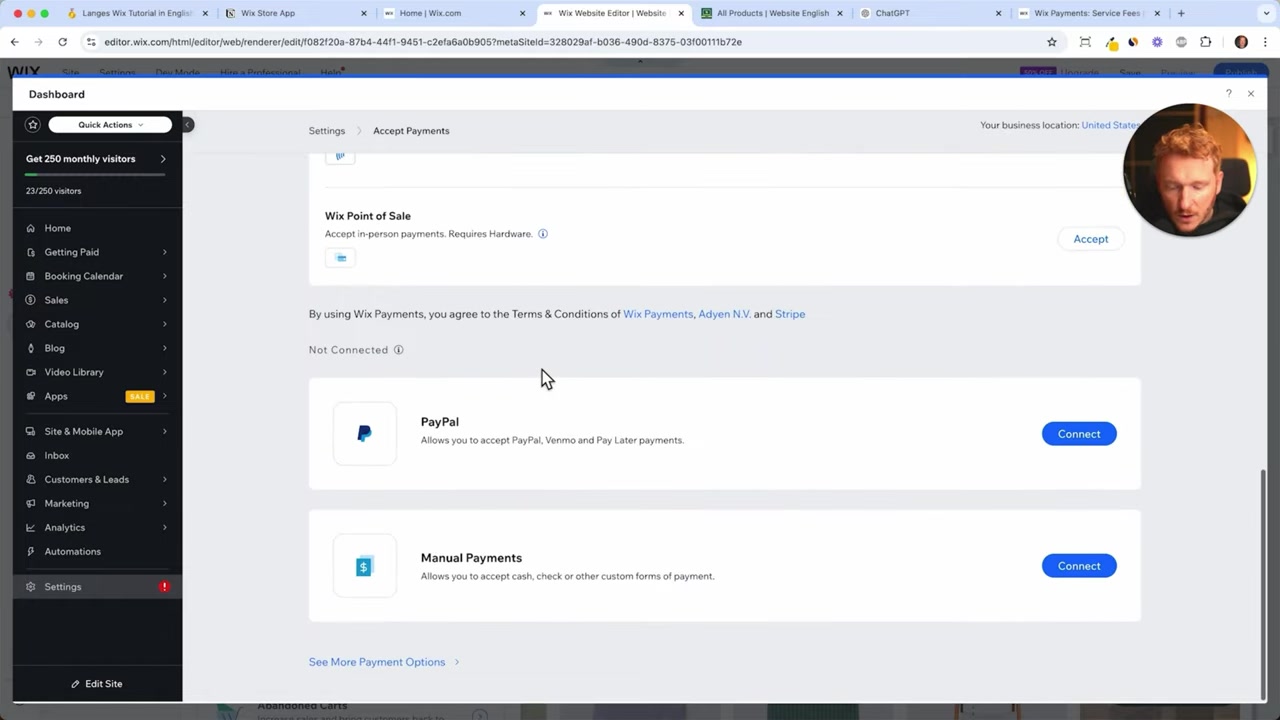The height and width of the screenshot is (720, 1280).
Task: Click the Apps icon in the sidebar
Action: (31, 396)
